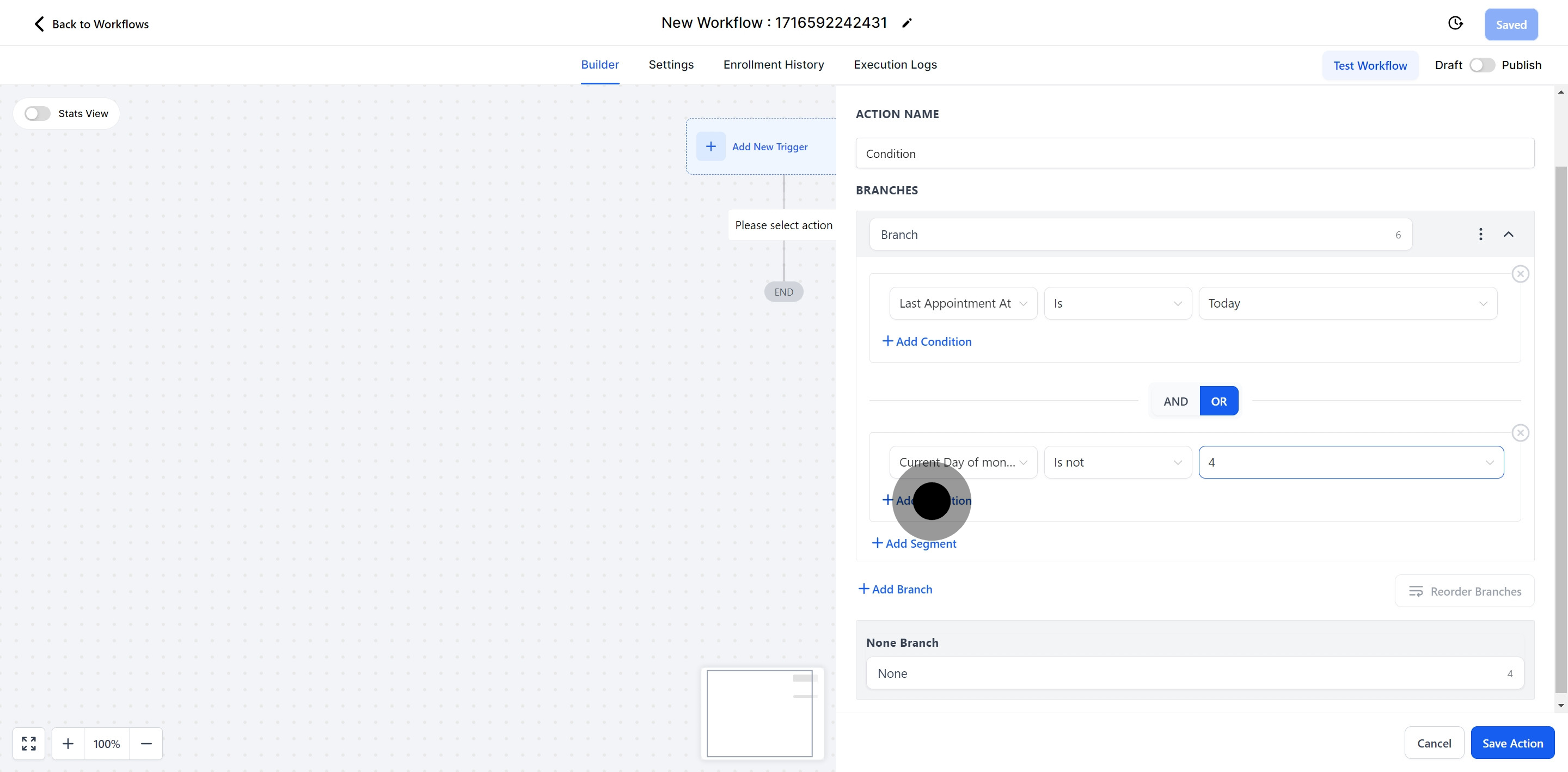Open the Execution Logs tab
Screen dimensions: 1568x772
click(895, 65)
